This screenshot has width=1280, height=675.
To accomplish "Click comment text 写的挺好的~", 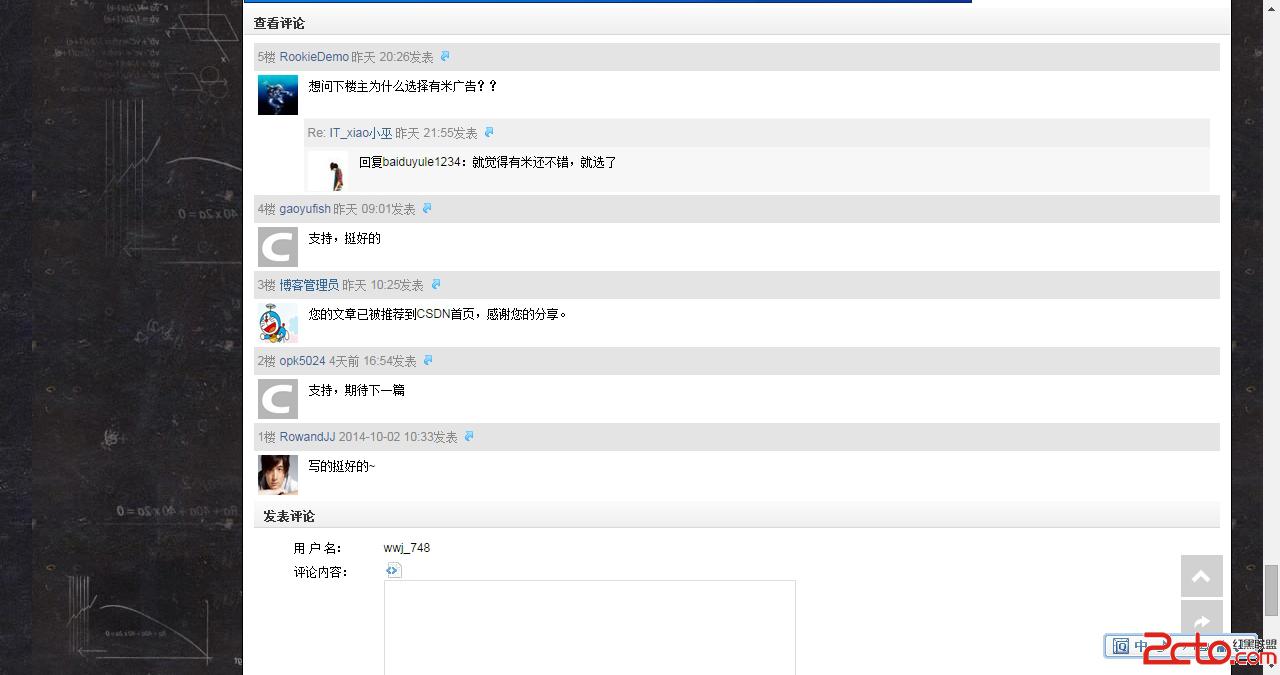I will point(341,466).
